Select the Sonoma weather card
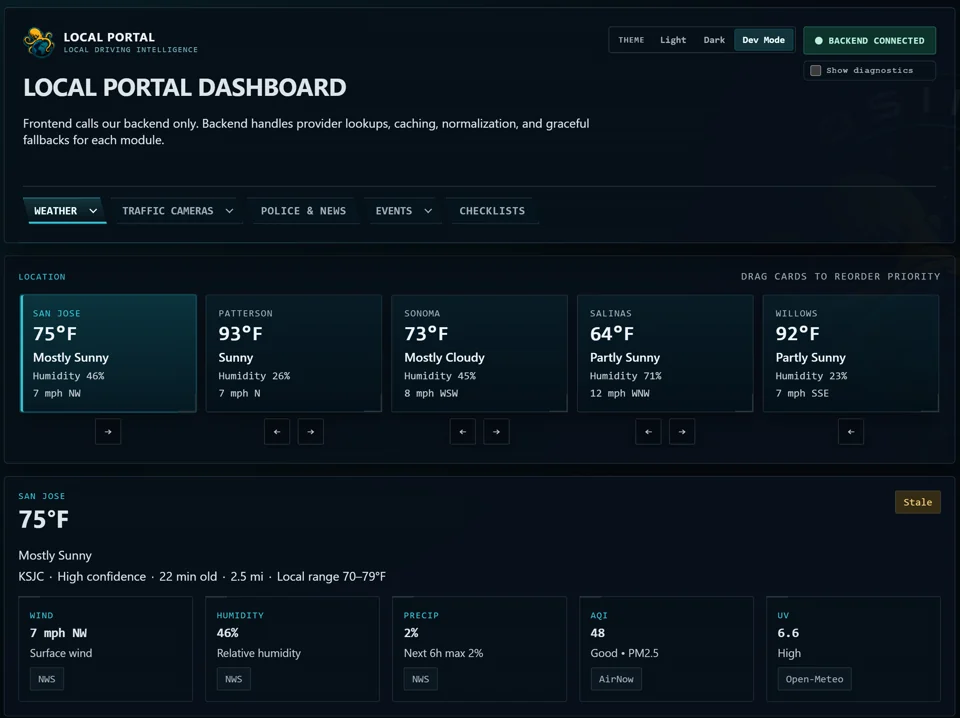Image resolution: width=960 pixels, height=718 pixels. tap(479, 353)
